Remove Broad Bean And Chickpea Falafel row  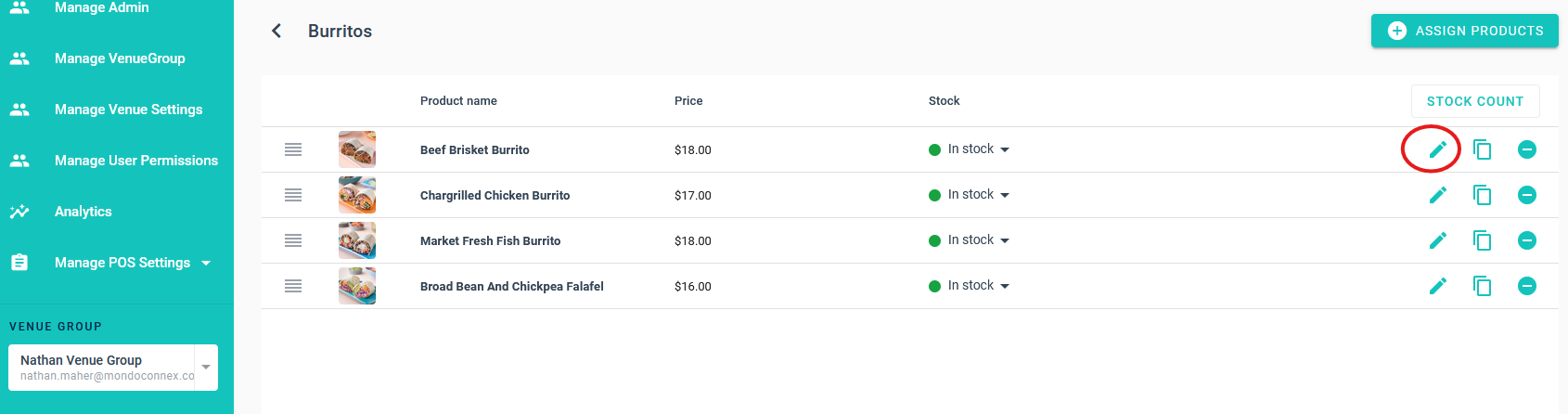[1526, 286]
